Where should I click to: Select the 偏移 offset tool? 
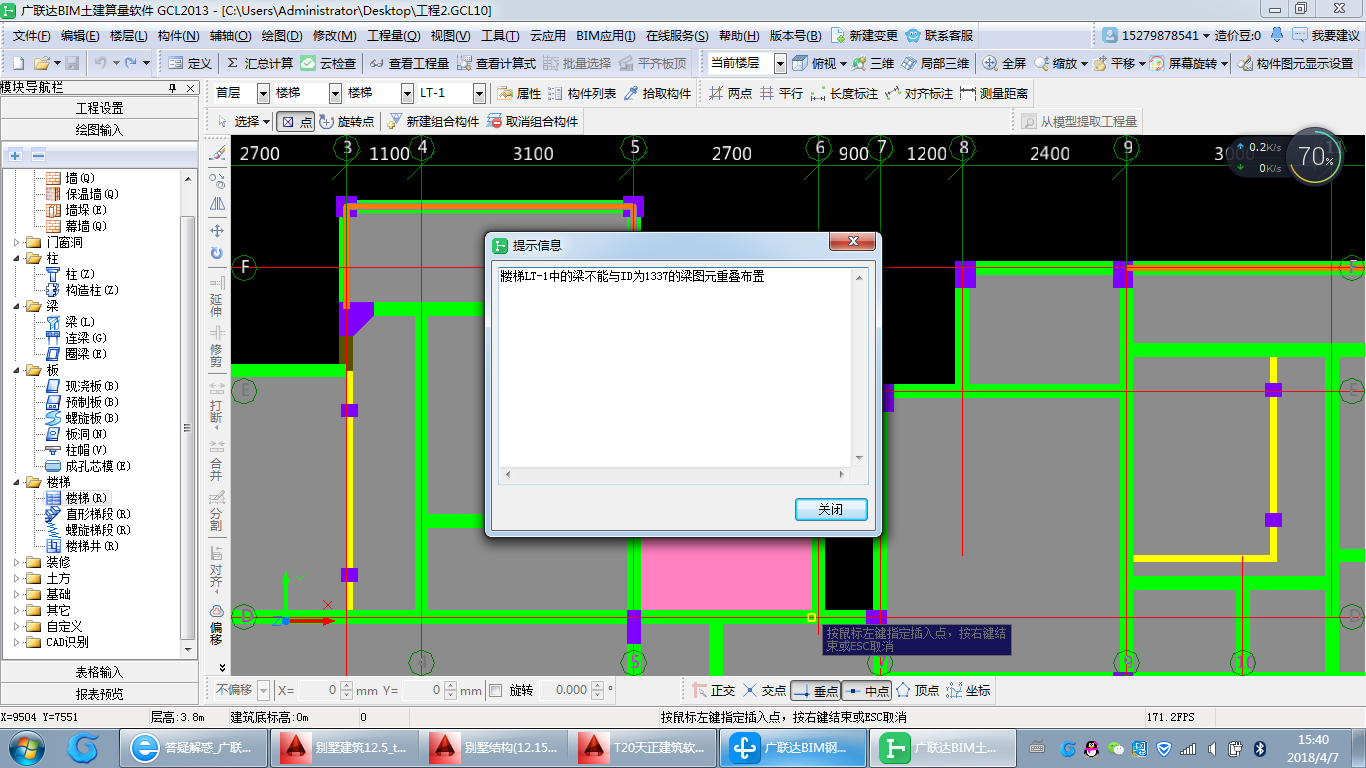coord(216,626)
